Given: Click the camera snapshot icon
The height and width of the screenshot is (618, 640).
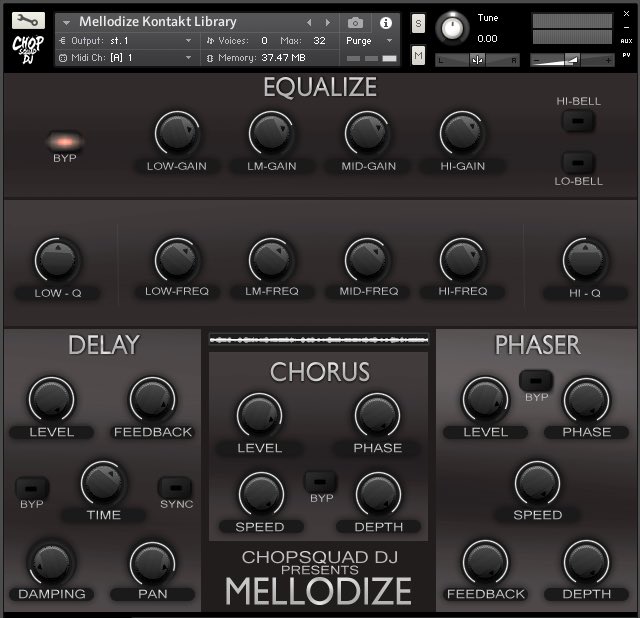Looking at the screenshot, I should point(355,23).
